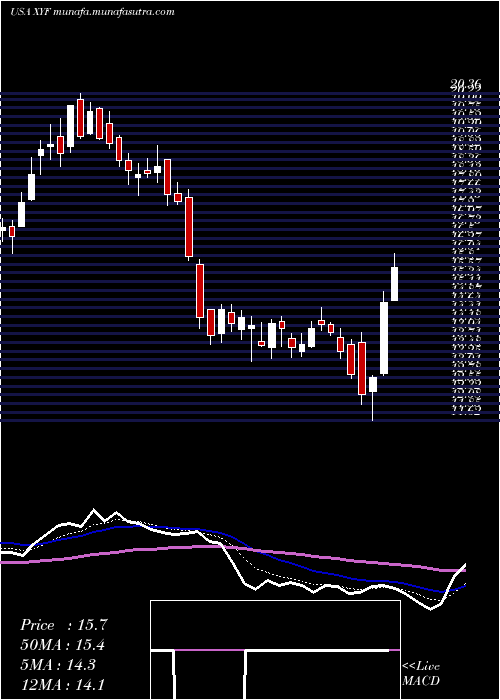Image resolution: width=500 pixels, height=700 pixels.
Task: Click the 20.36 top price label
Action: (x=465, y=83)
